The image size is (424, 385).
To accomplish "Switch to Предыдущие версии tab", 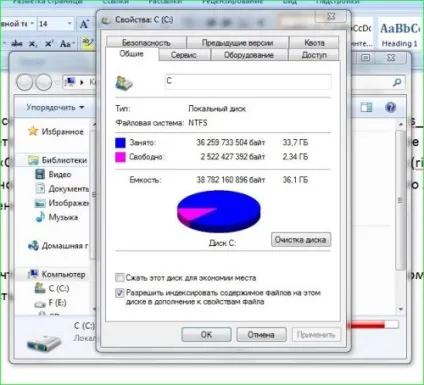I will click(237, 43).
